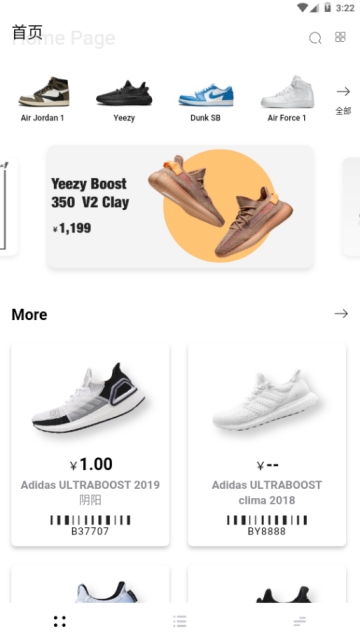Image resolution: width=360 pixels, height=640 pixels.
Task: Open the Yeezy Boost 350 V2 Clay banner
Action: pyautogui.click(x=180, y=207)
